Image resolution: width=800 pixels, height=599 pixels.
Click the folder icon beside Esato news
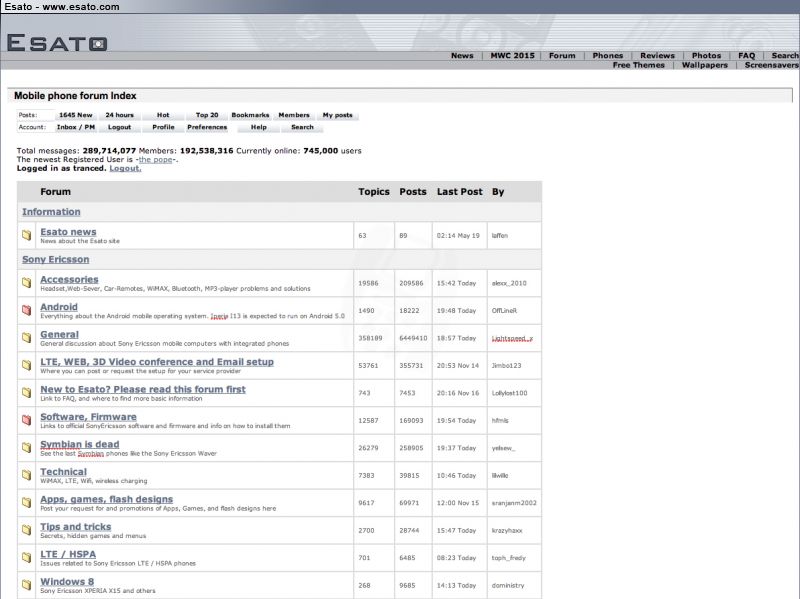click(27, 235)
